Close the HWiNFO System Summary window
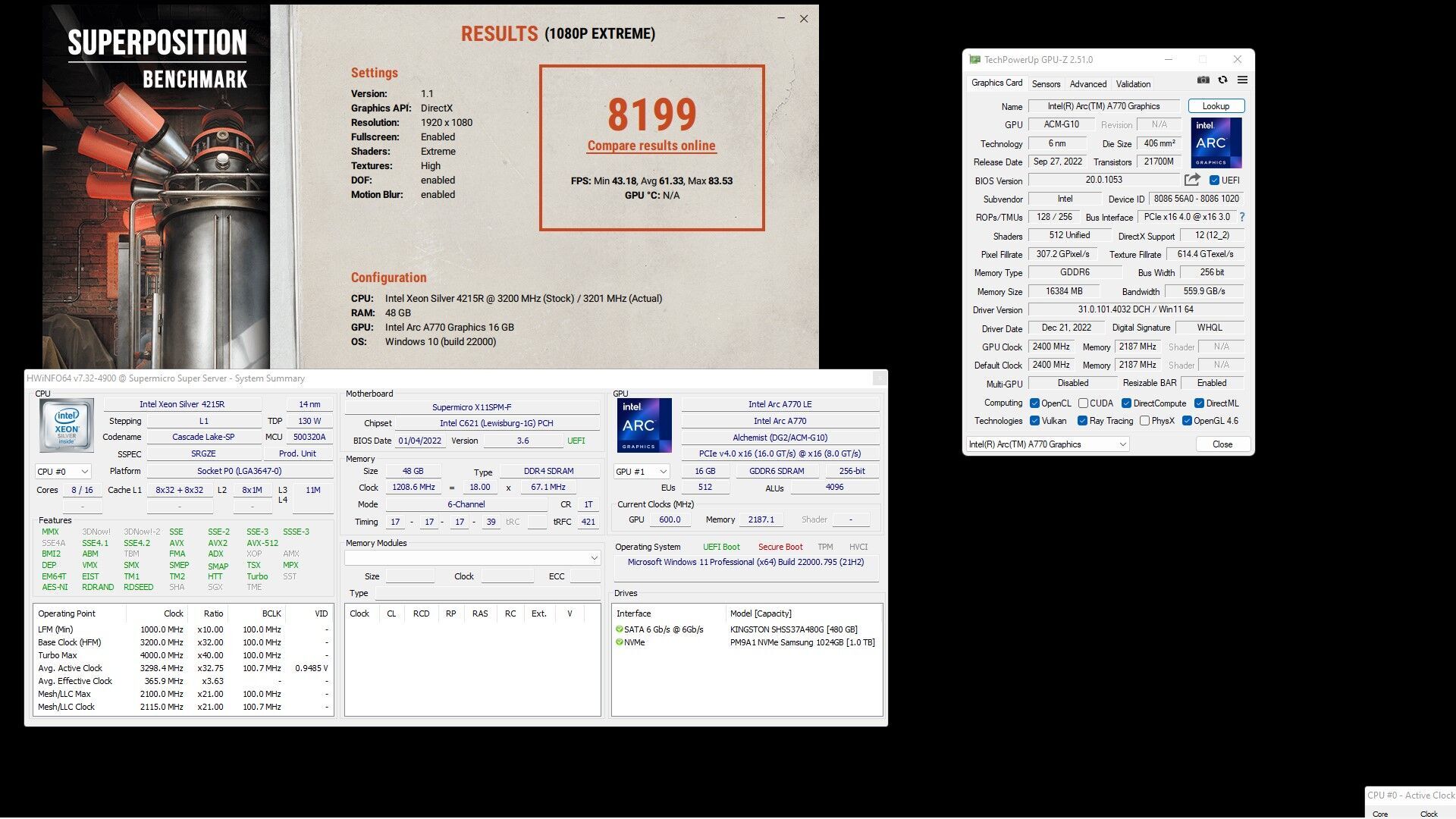 click(879, 378)
